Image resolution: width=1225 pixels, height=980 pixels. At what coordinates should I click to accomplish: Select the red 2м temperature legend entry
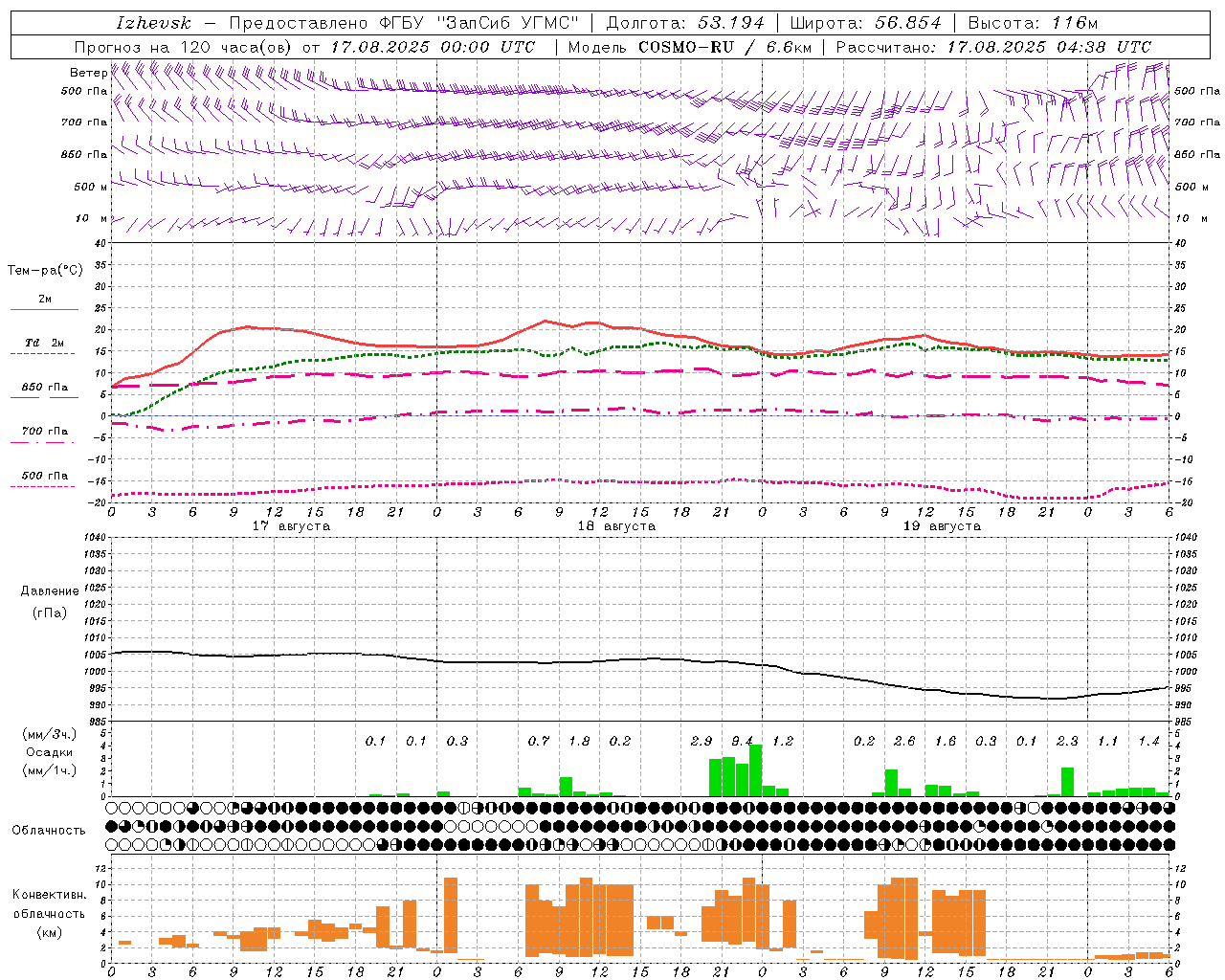(x=44, y=301)
